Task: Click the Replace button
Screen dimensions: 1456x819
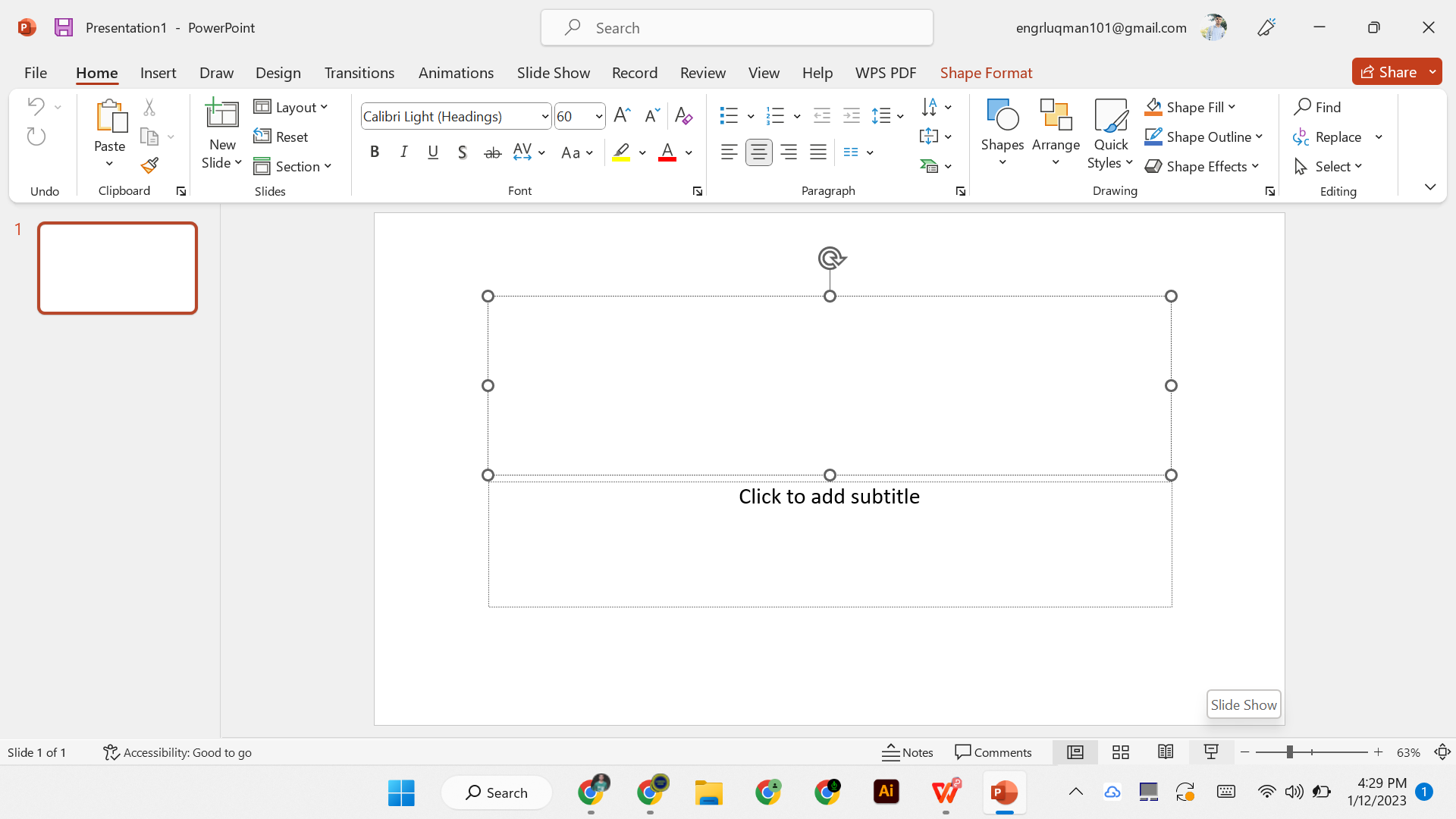Action: [x=1329, y=136]
